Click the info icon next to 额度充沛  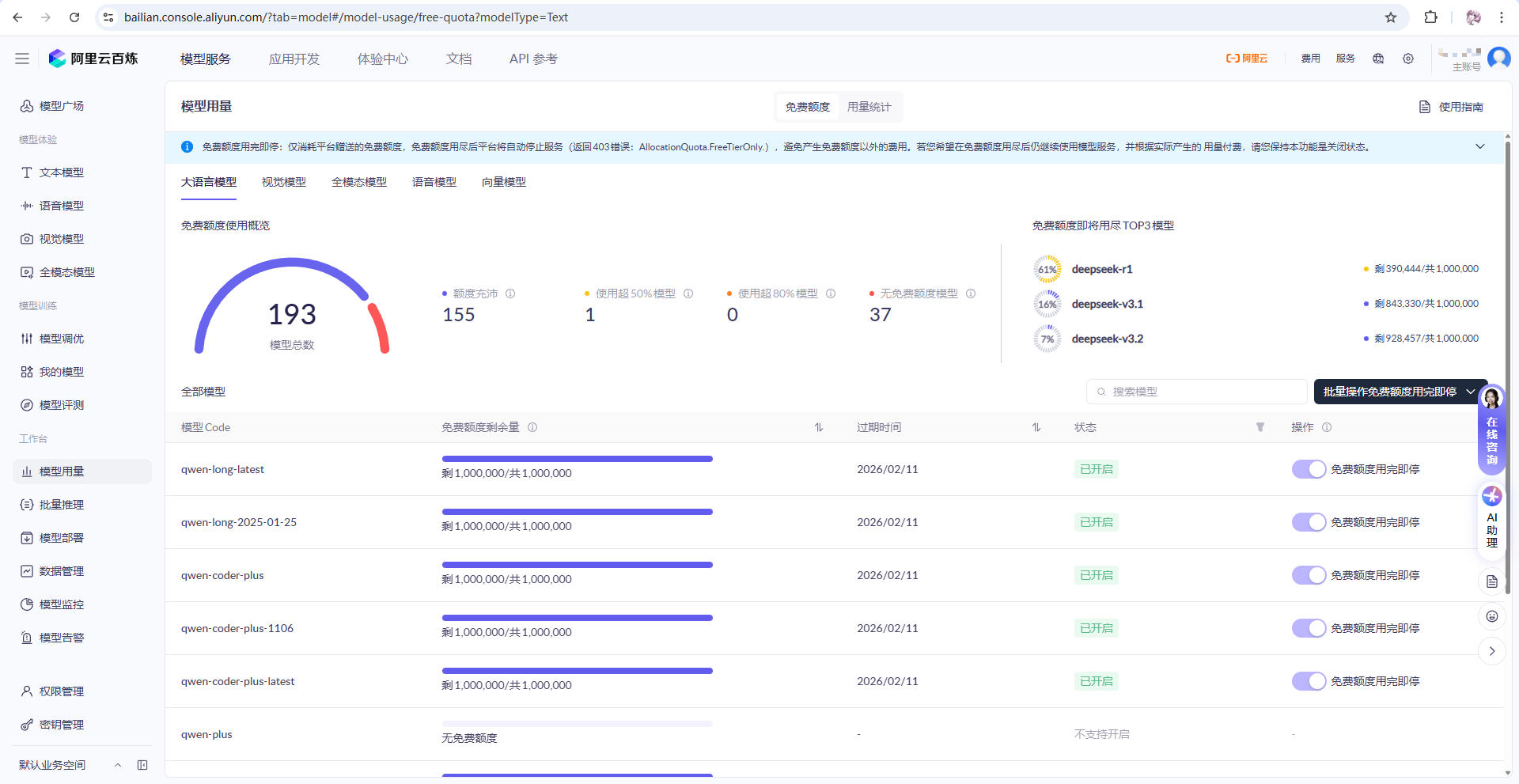click(x=510, y=294)
